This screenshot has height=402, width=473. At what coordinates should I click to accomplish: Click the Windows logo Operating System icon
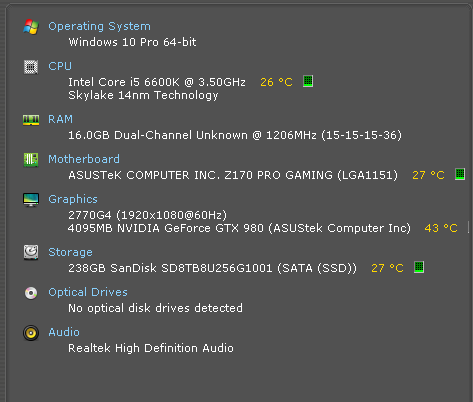[x=31, y=27]
